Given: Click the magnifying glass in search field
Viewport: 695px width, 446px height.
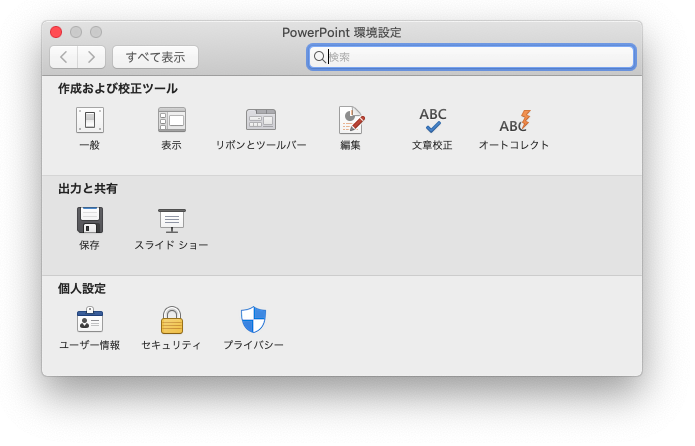Looking at the screenshot, I should pos(319,57).
